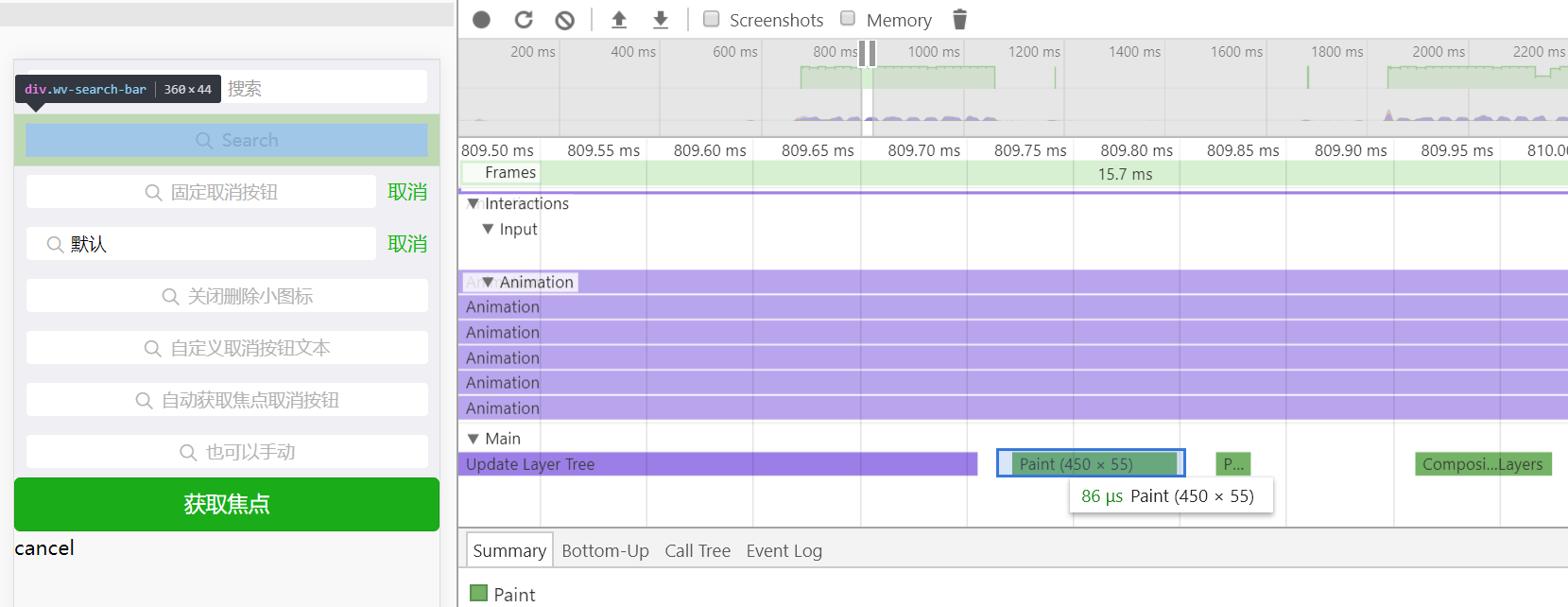
Task: Collapse the Interactions track
Action: (474, 203)
